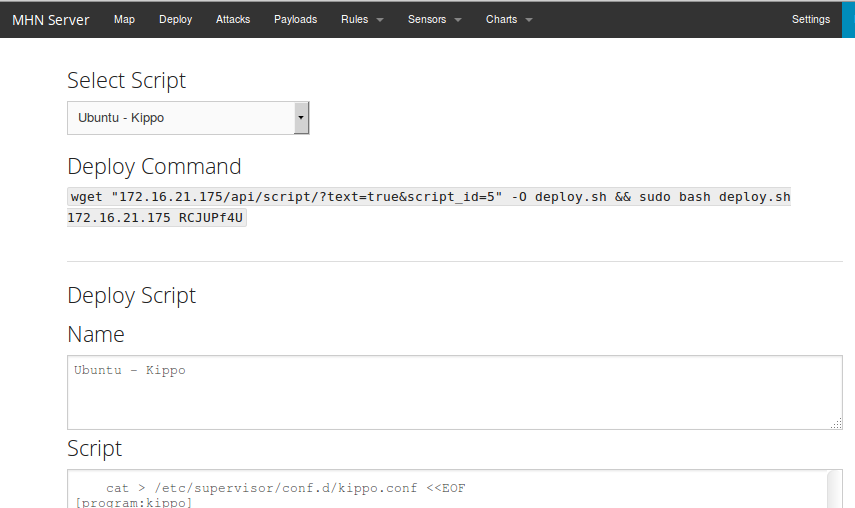
Task: Open the Attacks page
Action: pos(233,20)
